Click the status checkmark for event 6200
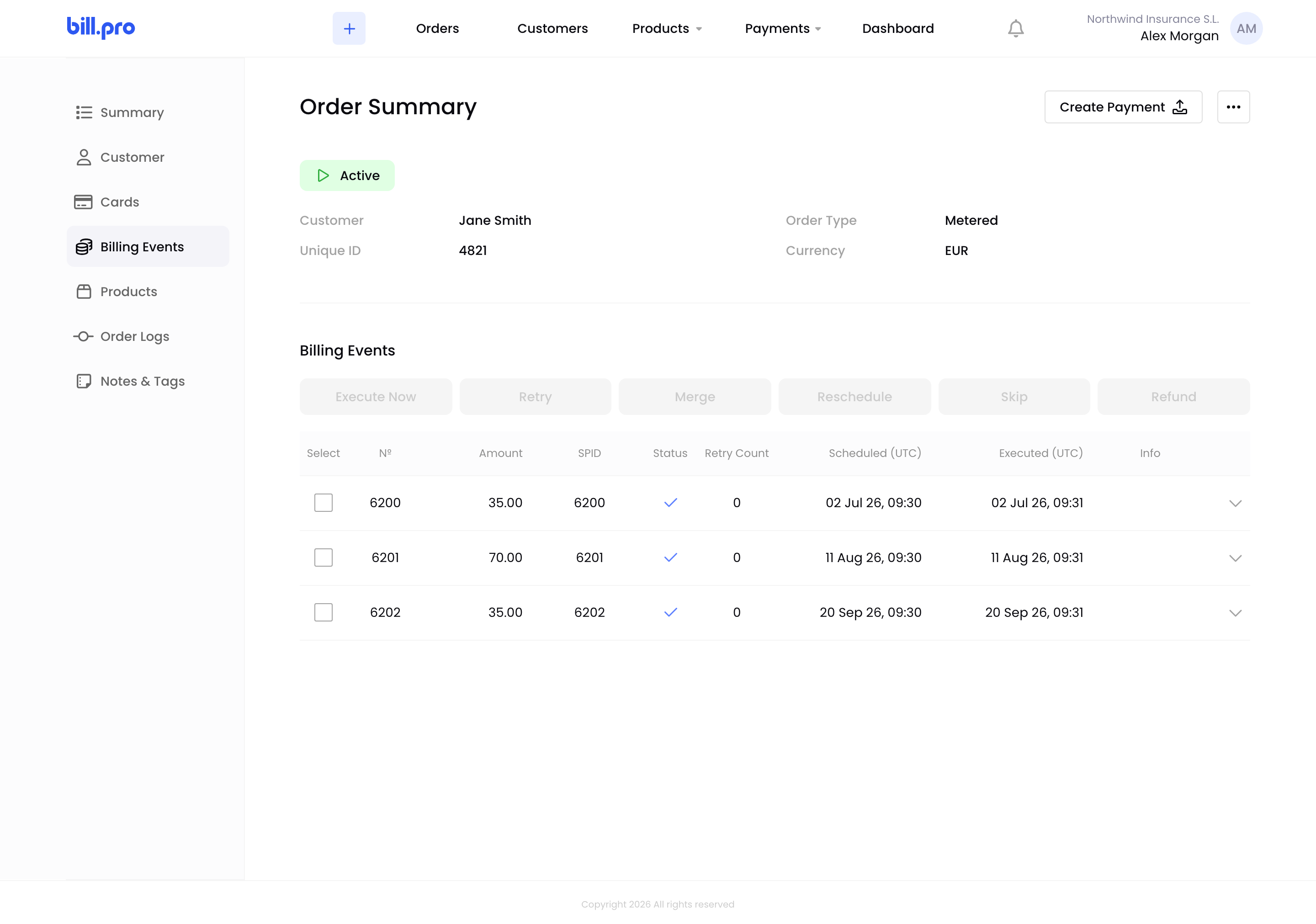The image size is (1316, 924). (x=671, y=503)
